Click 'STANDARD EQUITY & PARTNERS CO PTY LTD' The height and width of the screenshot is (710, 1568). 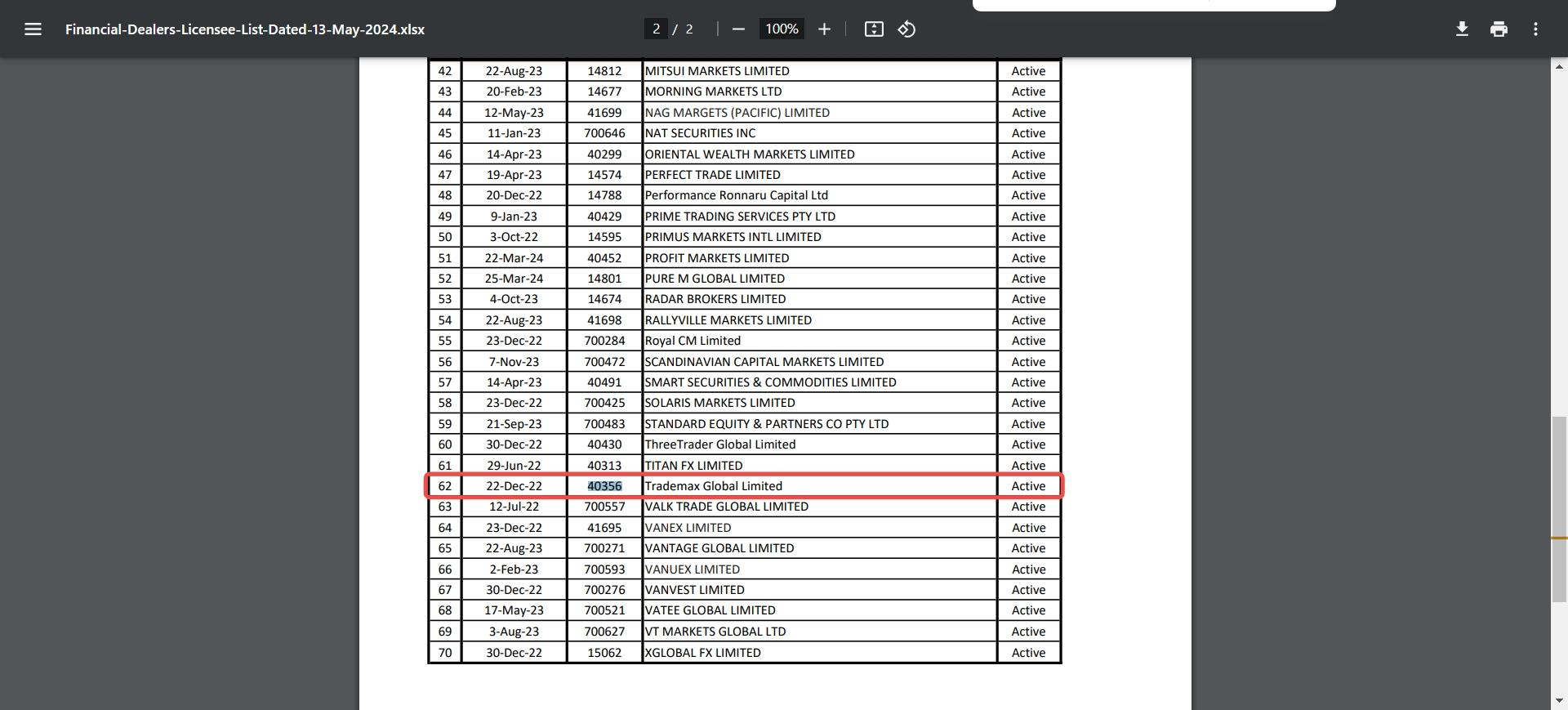click(766, 424)
